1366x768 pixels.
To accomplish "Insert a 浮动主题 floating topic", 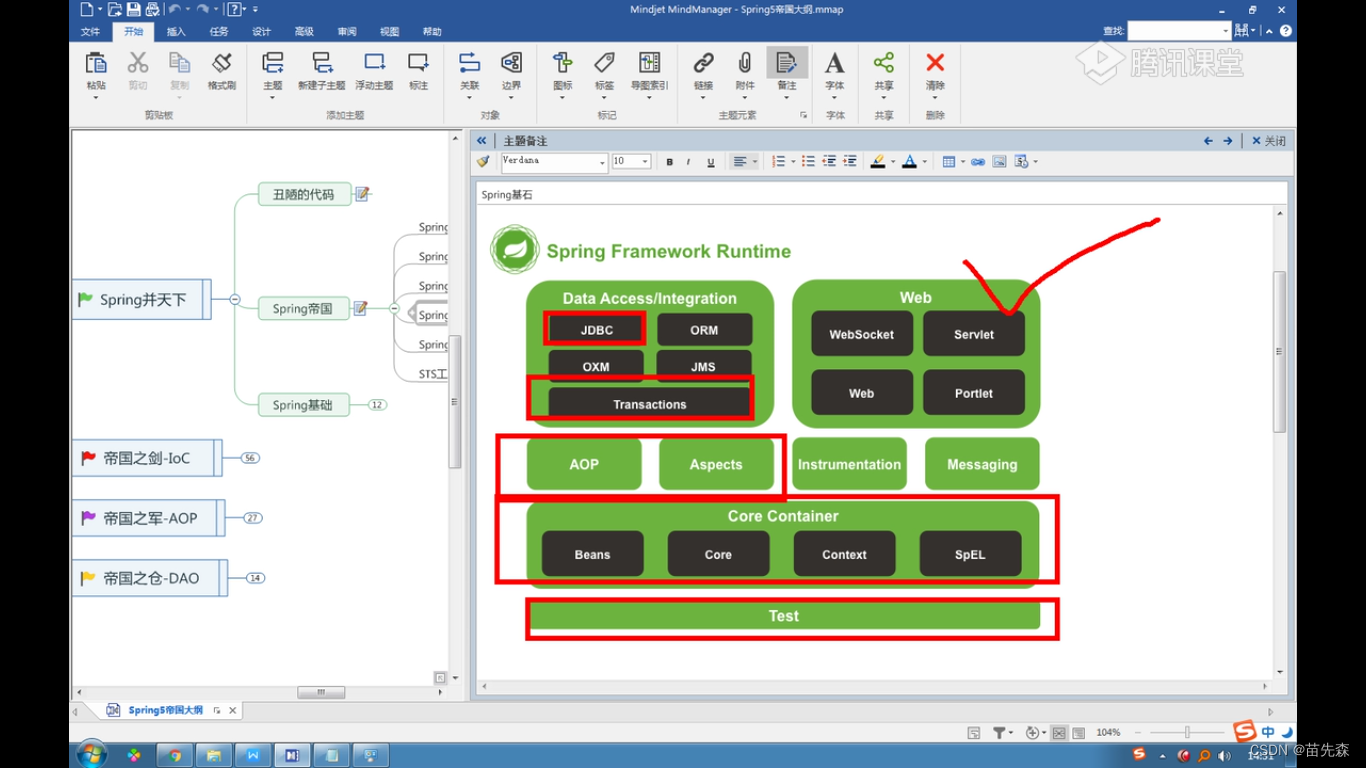I will [375, 64].
